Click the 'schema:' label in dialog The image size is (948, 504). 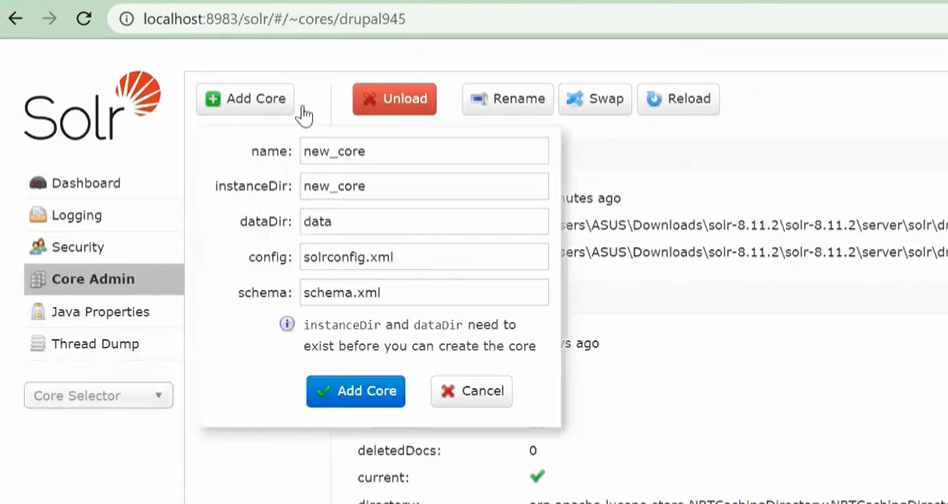[x=265, y=293]
